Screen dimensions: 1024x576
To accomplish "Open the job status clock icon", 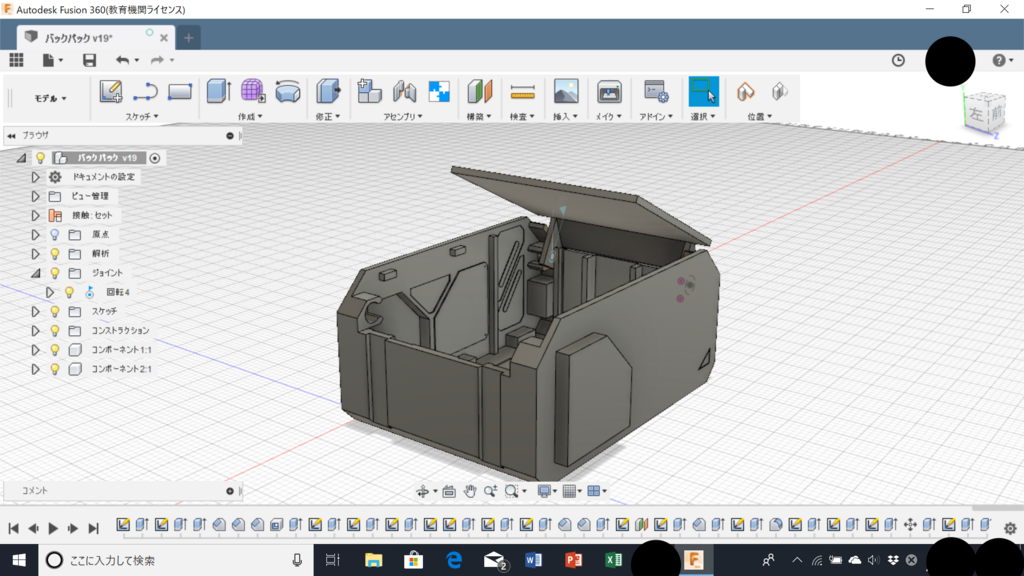I will [x=899, y=60].
